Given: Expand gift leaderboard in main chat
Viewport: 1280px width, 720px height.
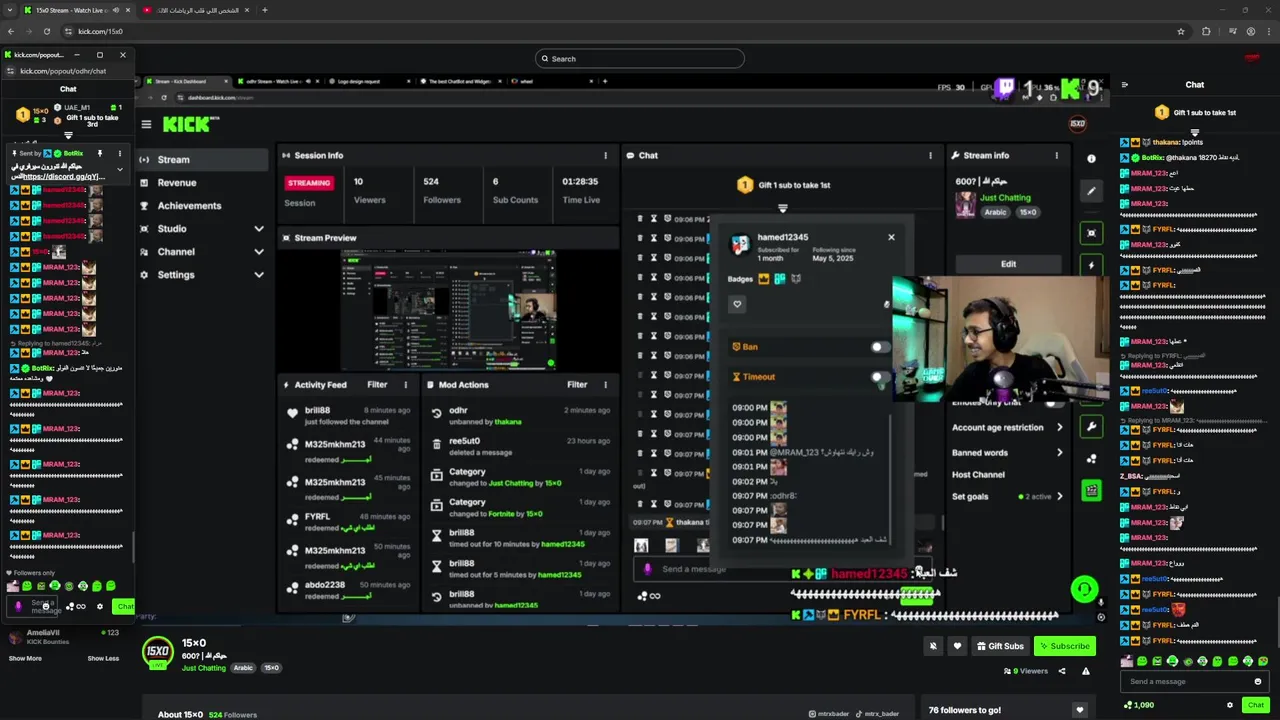Looking at the screenshot, I should coord(1195,132).
